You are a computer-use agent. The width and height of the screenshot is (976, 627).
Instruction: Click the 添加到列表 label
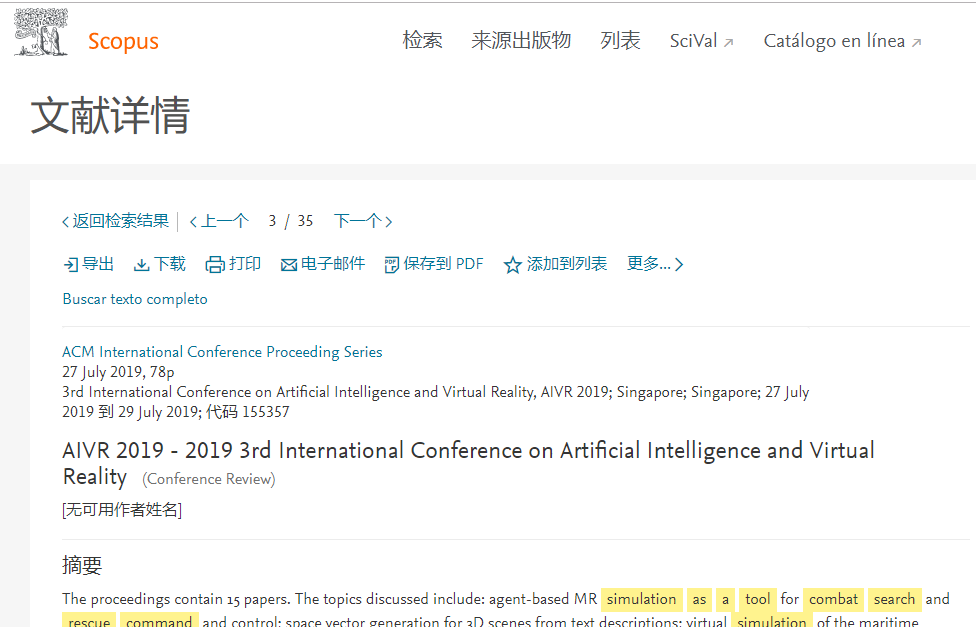click(x=566, y=264)
